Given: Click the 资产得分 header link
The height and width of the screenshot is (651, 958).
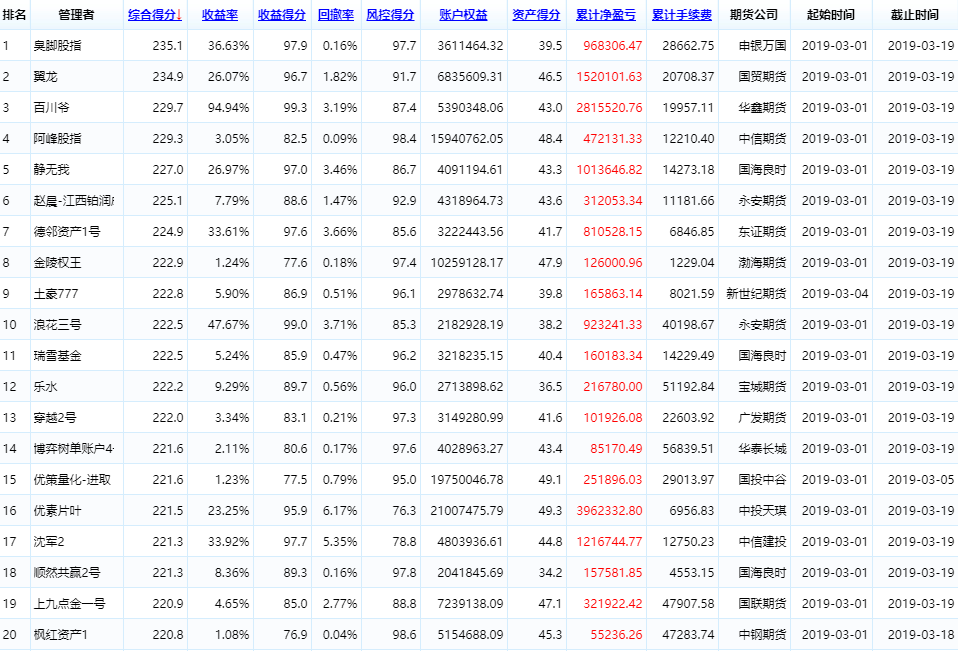Looking at the screenshot, I should 536,15.
